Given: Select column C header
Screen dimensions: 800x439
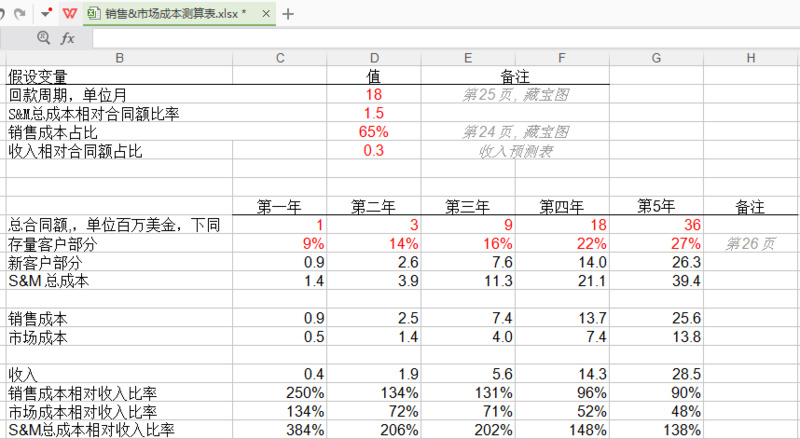Looking at the screenshot, I should click(x=280, y=58).
